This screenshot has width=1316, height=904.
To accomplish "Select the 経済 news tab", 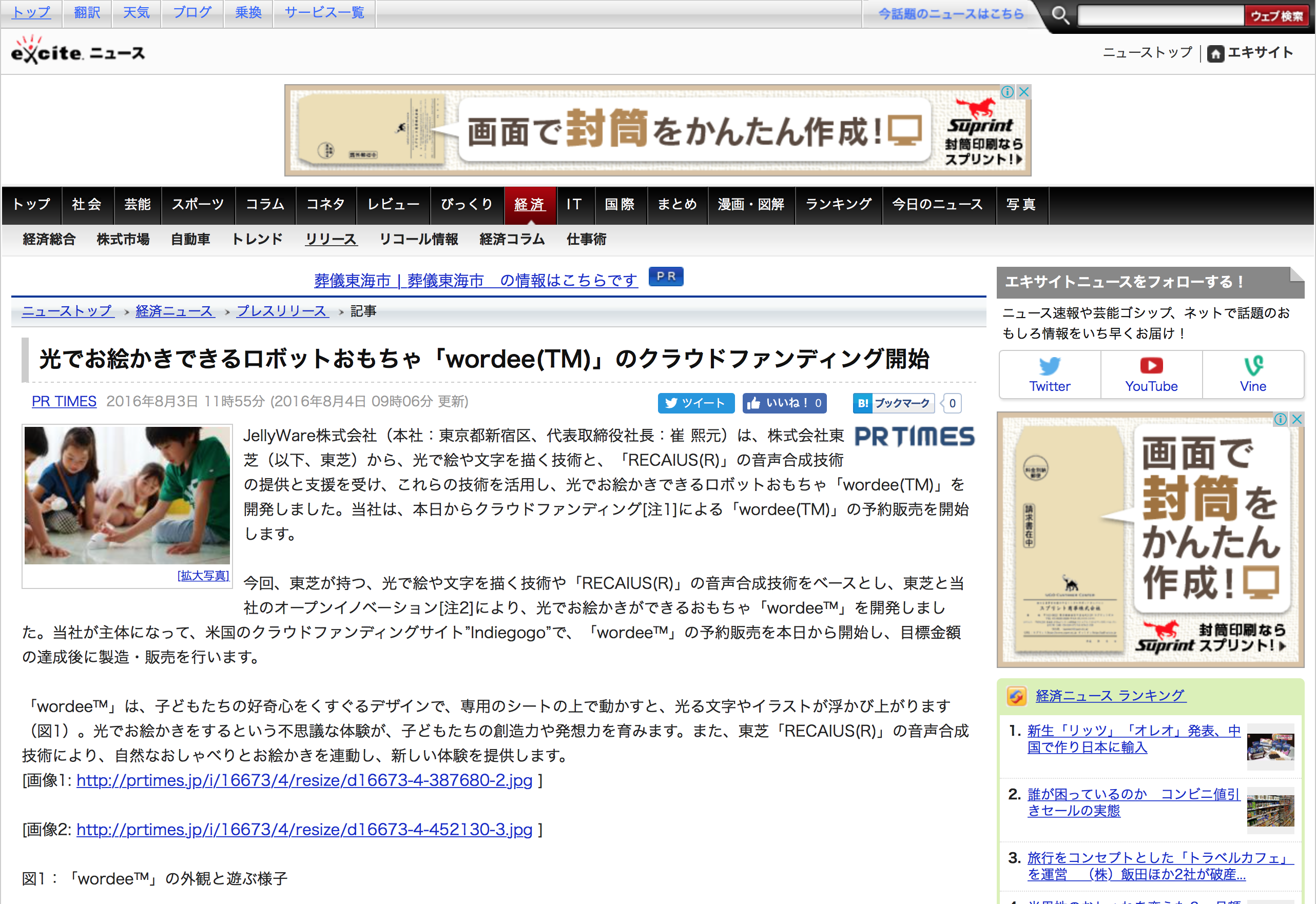I will tap(530, 205).
